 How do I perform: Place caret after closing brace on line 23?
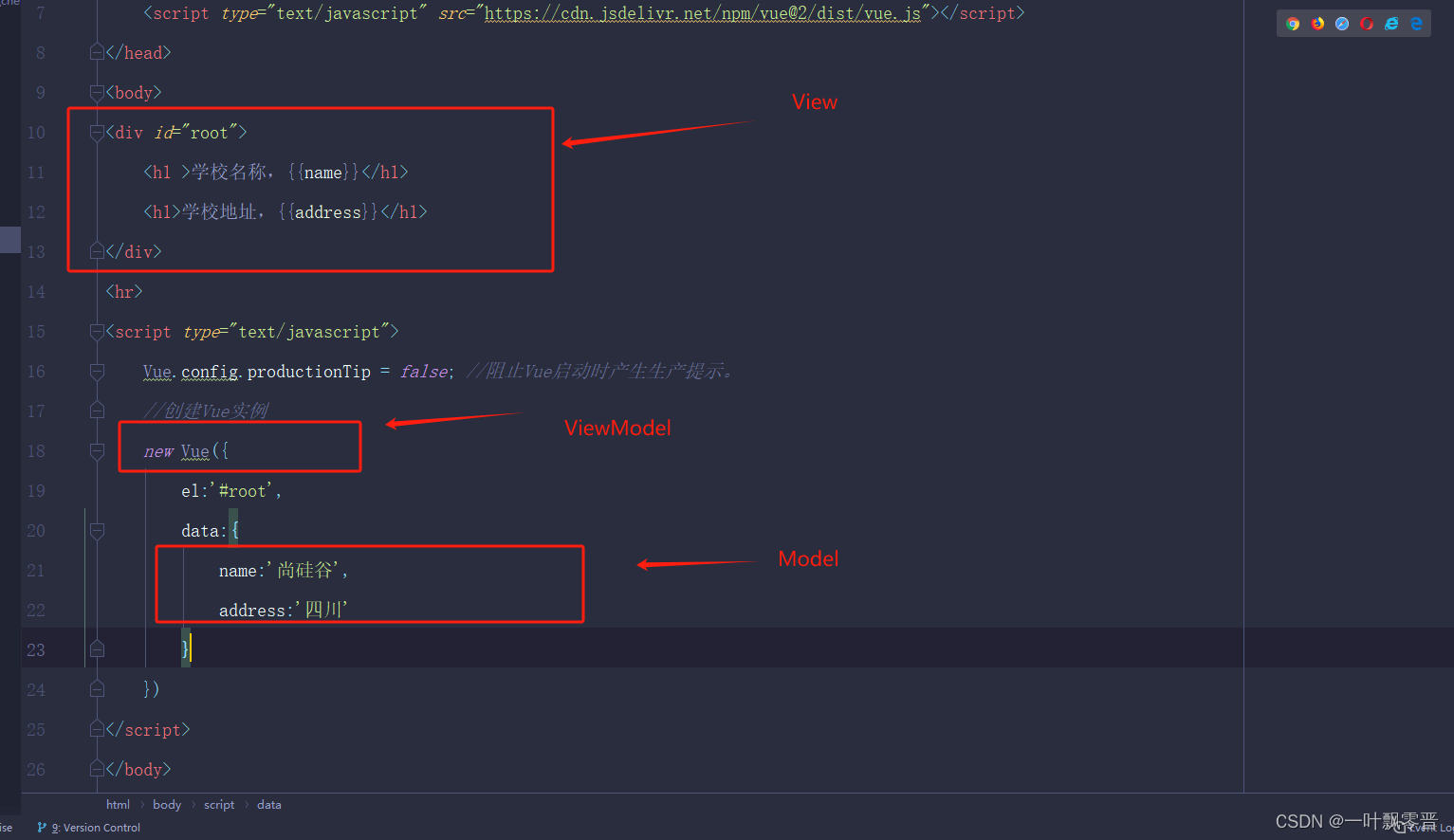191,649
